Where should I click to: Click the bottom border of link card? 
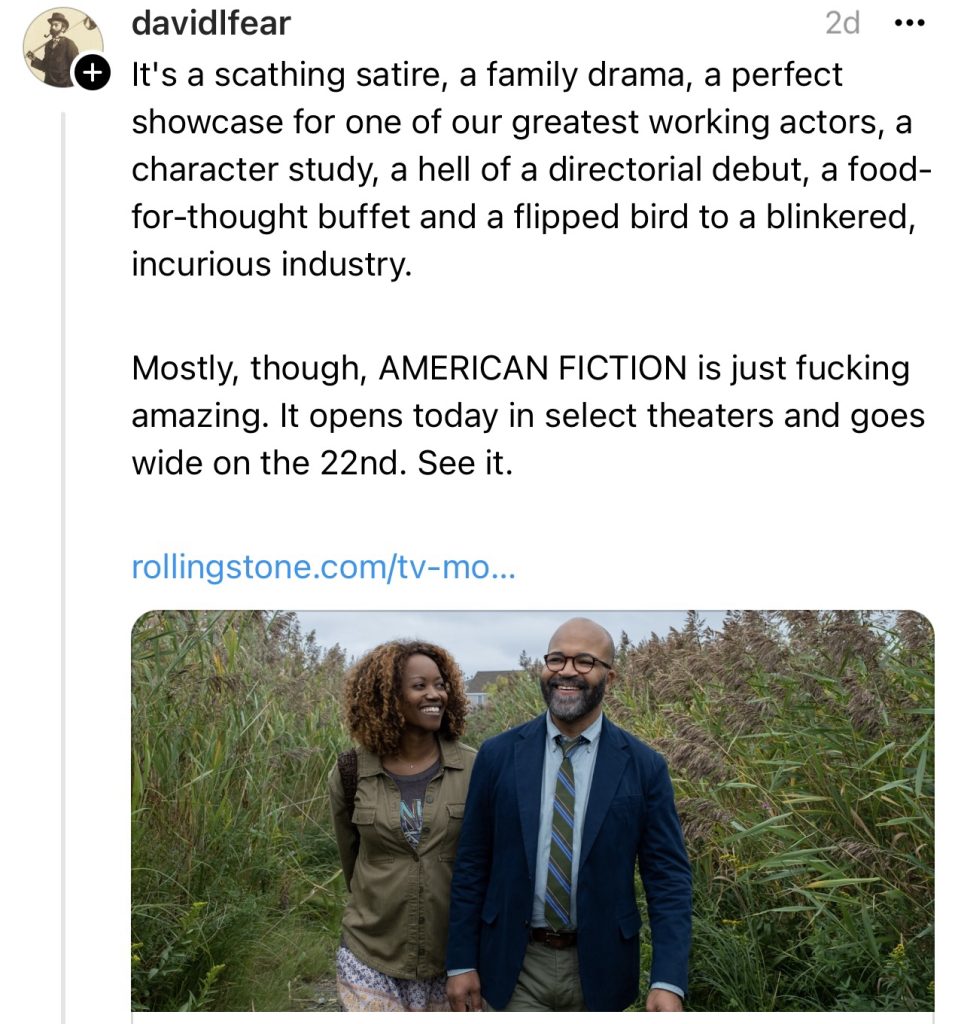point(532,1017)
